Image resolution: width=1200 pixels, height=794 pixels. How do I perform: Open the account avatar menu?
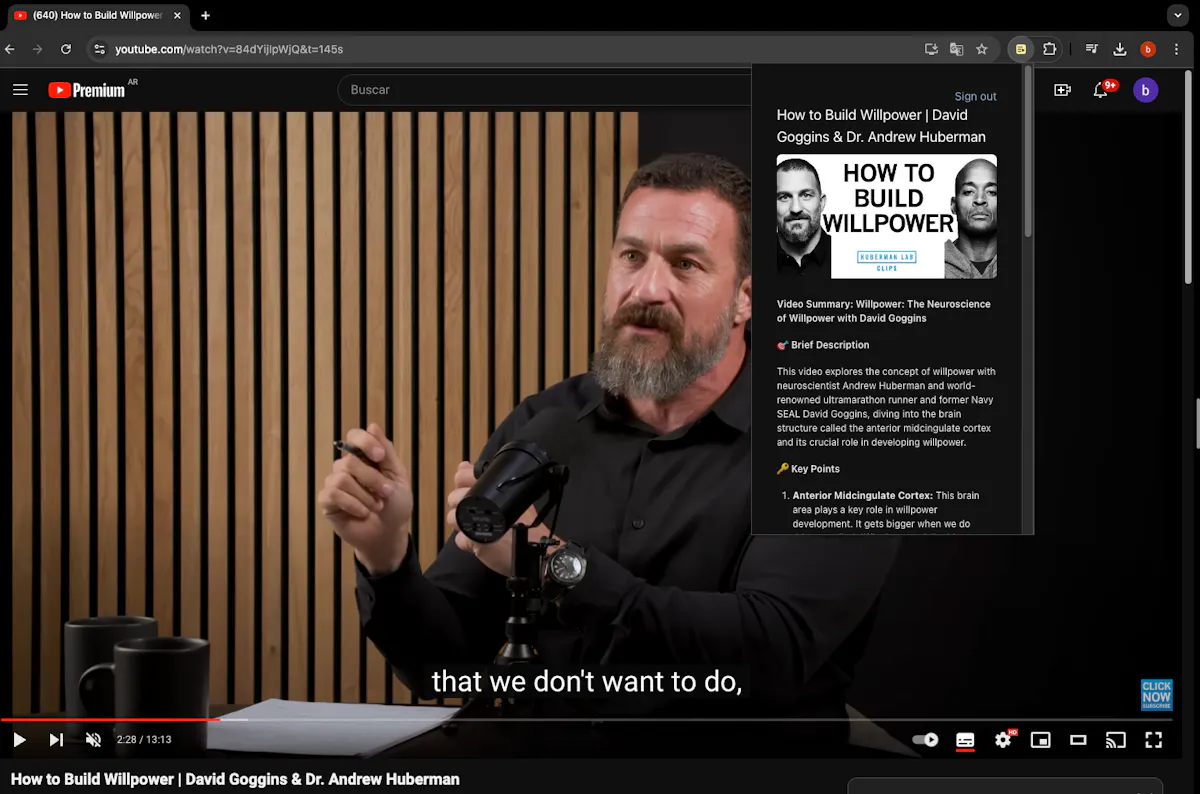pyautogui.click(x=1145, y=90)
